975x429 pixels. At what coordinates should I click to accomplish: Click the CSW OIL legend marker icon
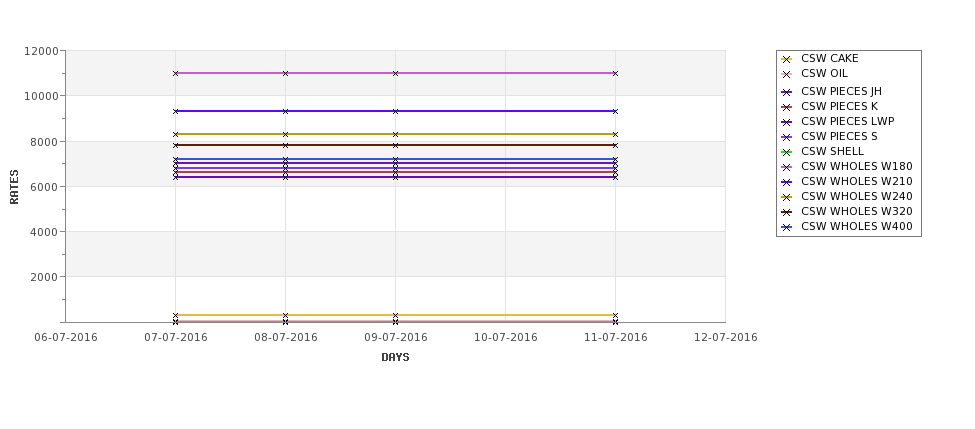tap(786, 74)
